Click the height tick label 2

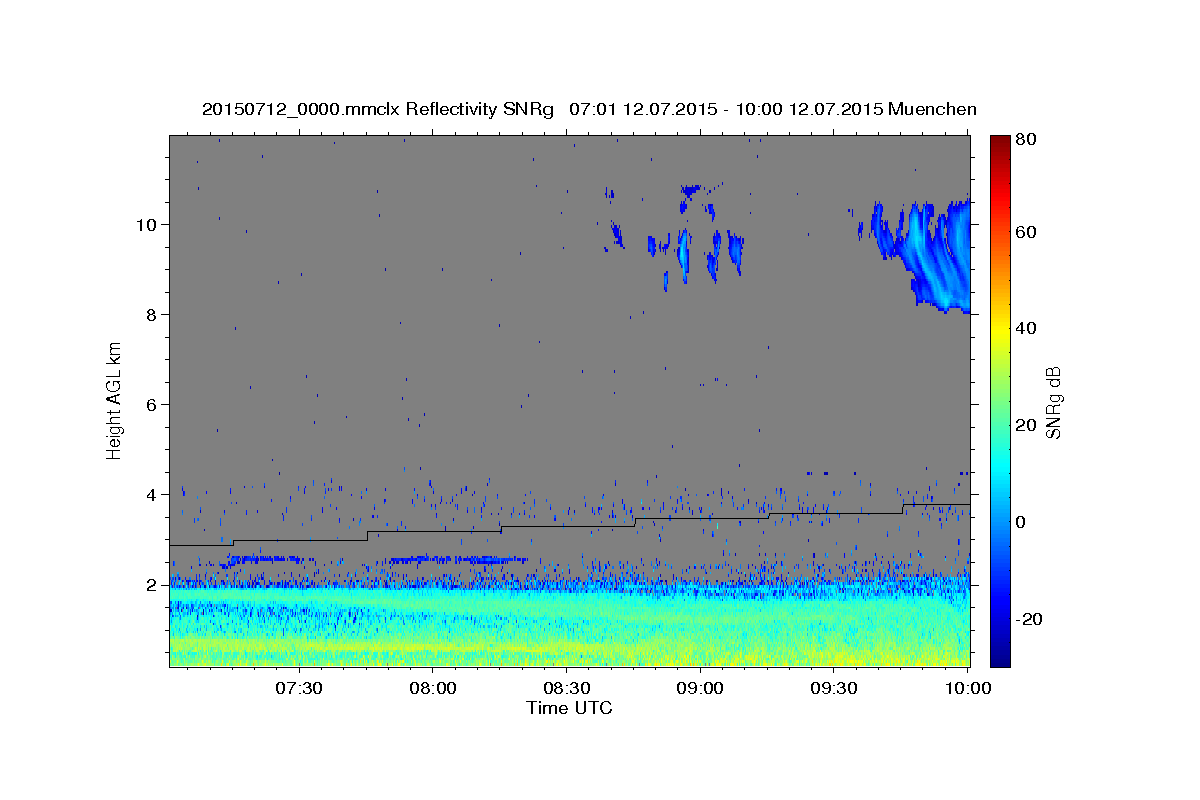click(152, 585)
